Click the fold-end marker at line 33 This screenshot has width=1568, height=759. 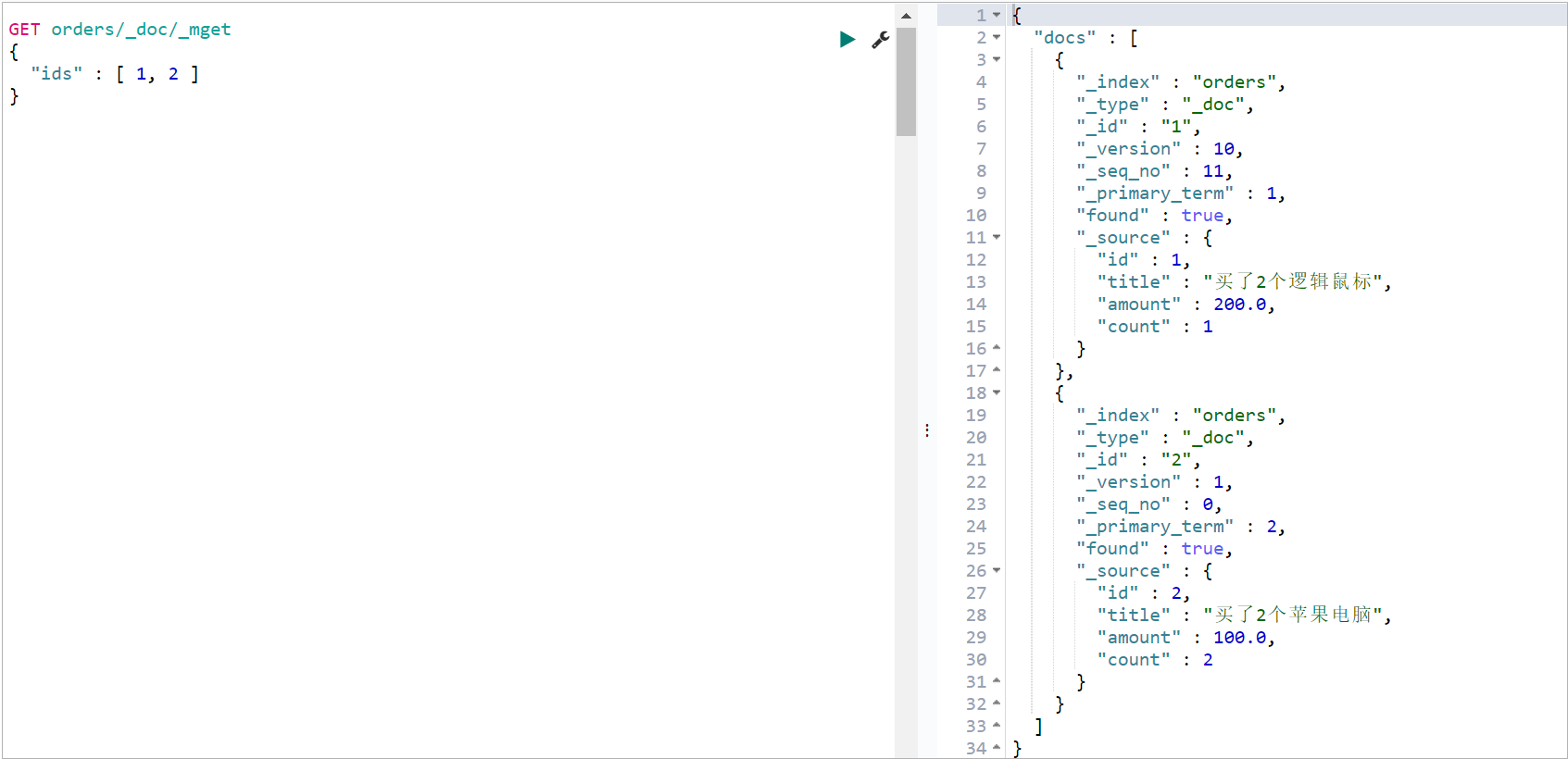point(997,726)
